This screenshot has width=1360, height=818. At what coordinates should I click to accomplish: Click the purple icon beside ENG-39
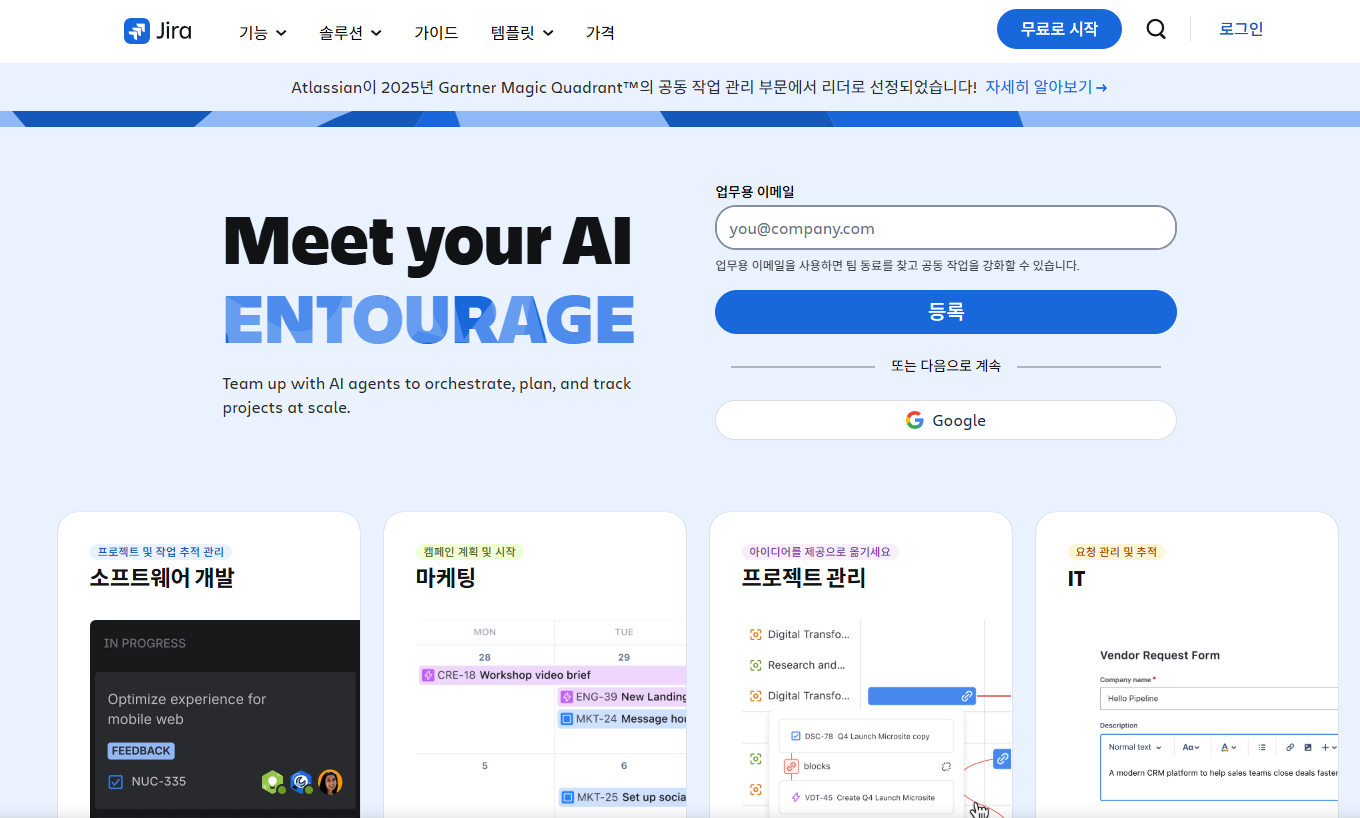point(567,696)
